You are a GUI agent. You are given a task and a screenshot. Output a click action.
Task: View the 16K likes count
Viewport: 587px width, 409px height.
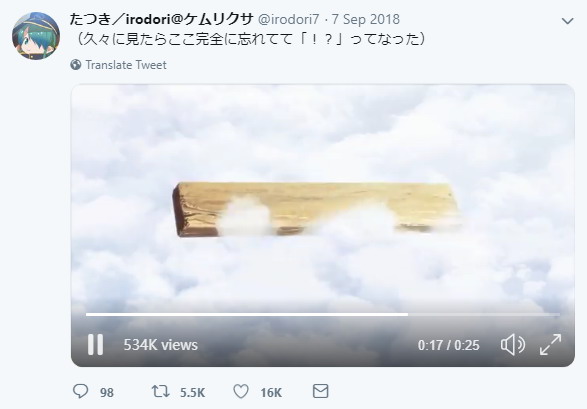[271, 393]
